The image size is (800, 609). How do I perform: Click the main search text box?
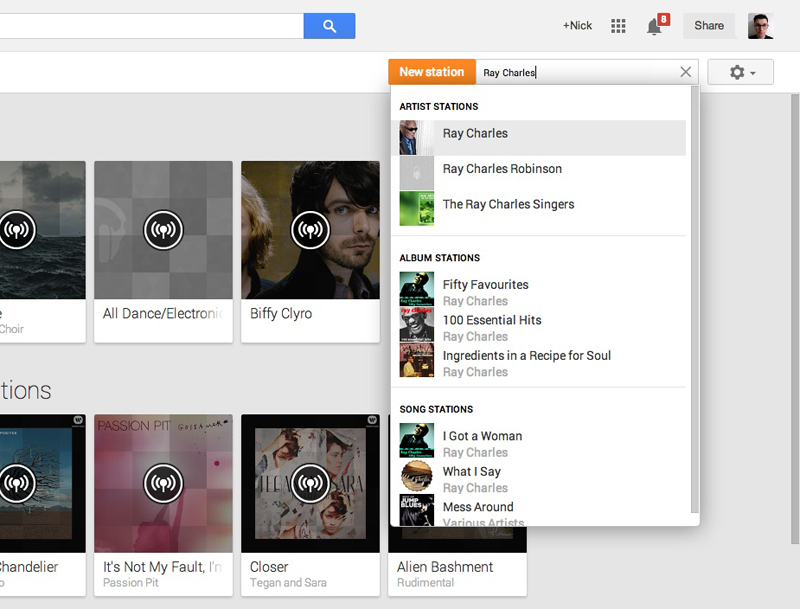(152, 26)
